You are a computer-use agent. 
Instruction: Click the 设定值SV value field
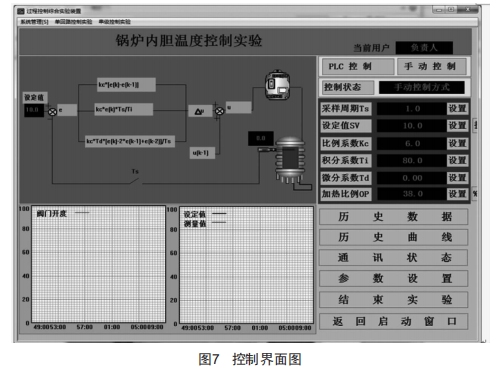pyautogui.click(x=412, y=126)
